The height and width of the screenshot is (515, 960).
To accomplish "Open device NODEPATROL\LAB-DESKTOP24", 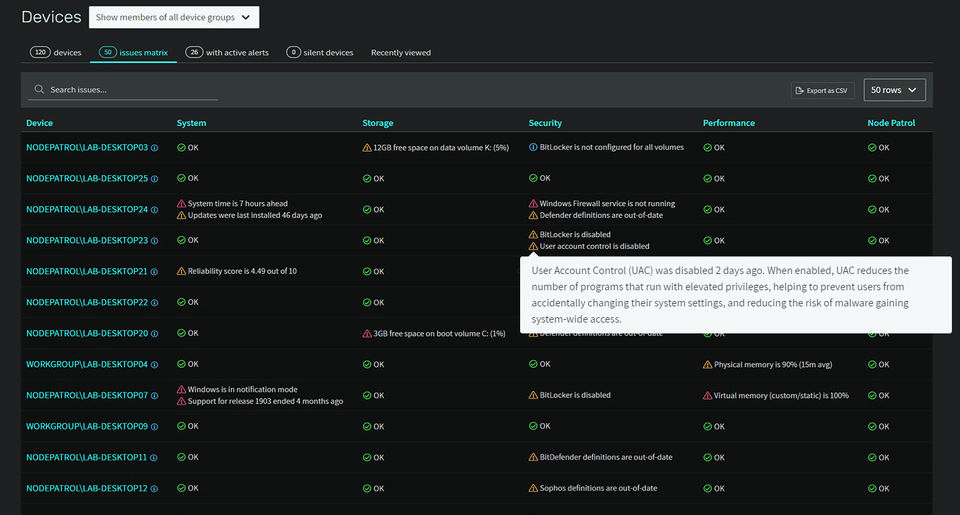I will 87,209.
